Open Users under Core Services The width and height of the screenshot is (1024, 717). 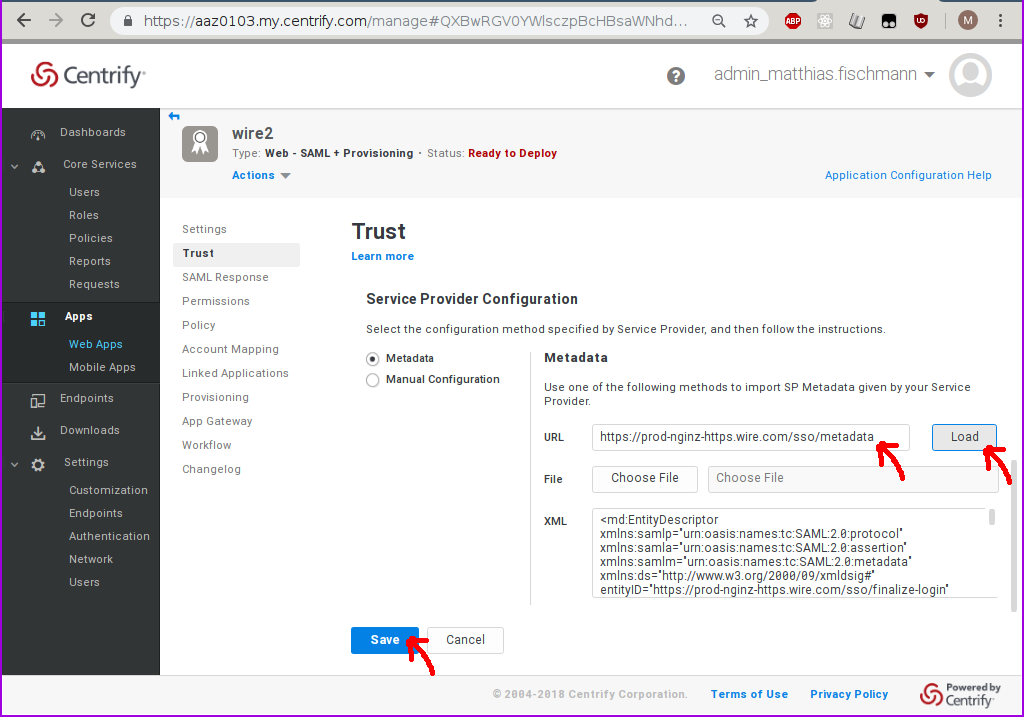click(84, 193)
